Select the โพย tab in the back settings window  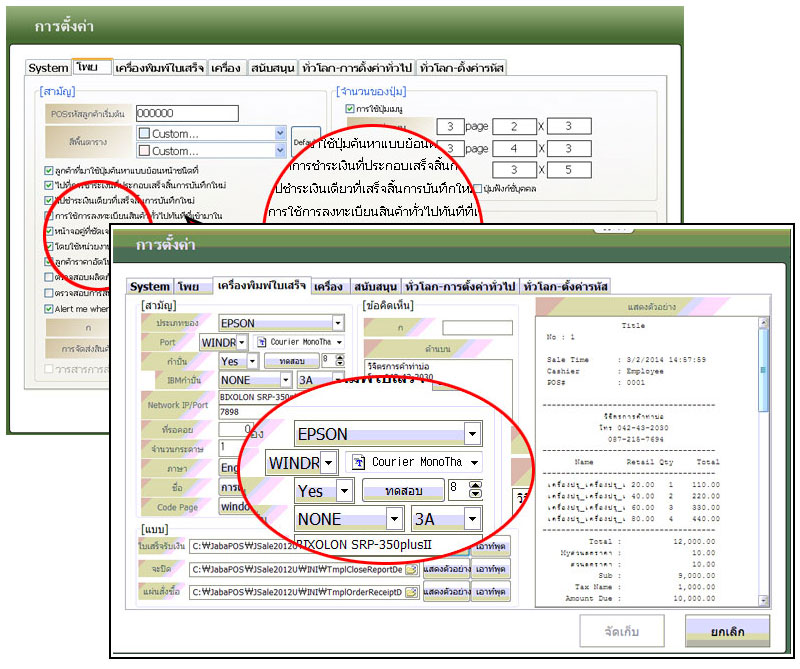click(92, 66)
